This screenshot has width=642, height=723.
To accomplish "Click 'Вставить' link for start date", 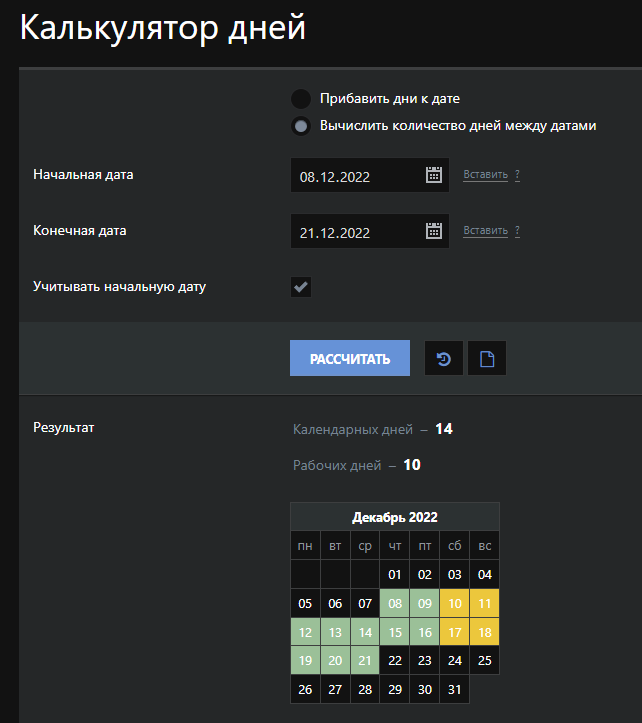I will click(485, 175).
